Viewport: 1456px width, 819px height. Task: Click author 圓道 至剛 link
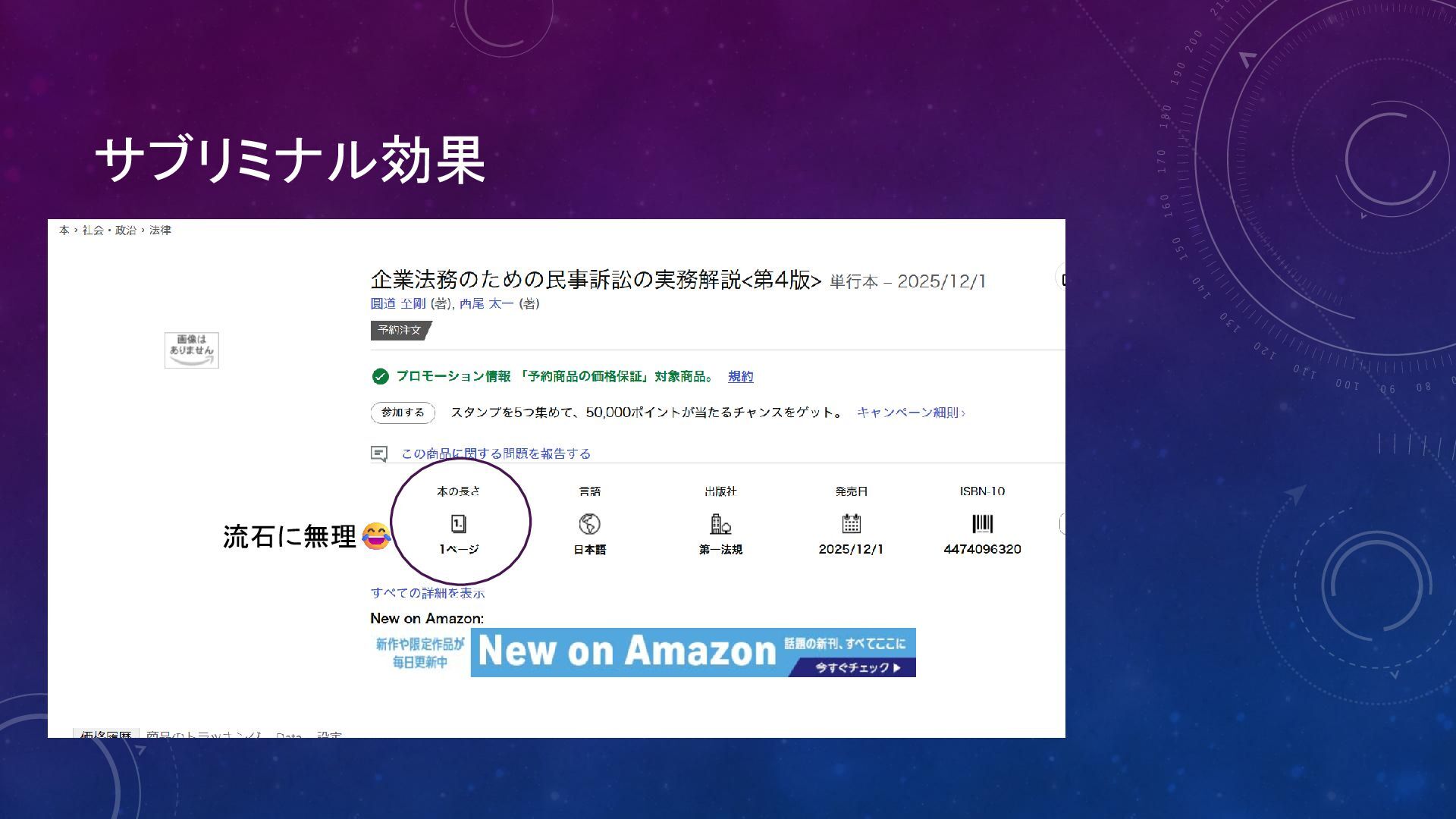click(x=398, y=304)
